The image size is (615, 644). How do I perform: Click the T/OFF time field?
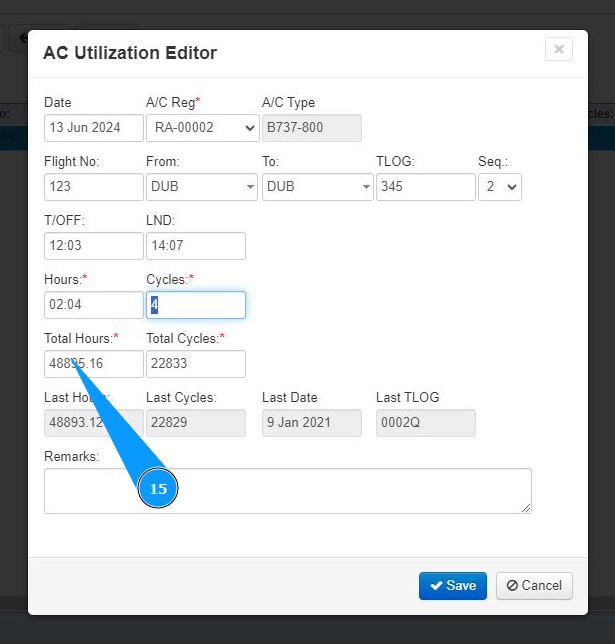click(x=94, y=246)
